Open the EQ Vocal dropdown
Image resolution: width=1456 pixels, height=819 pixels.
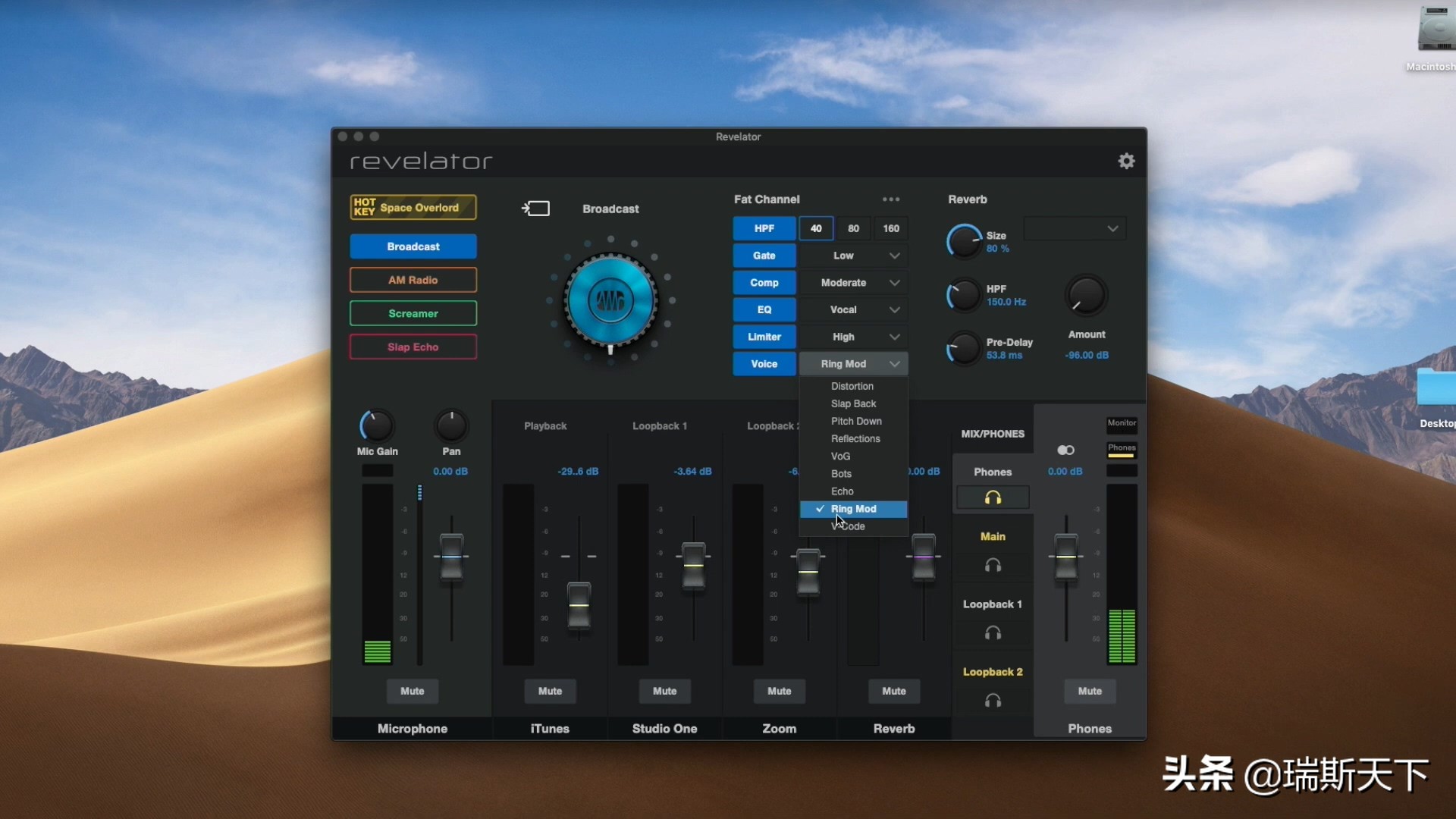tap(853, 309)
